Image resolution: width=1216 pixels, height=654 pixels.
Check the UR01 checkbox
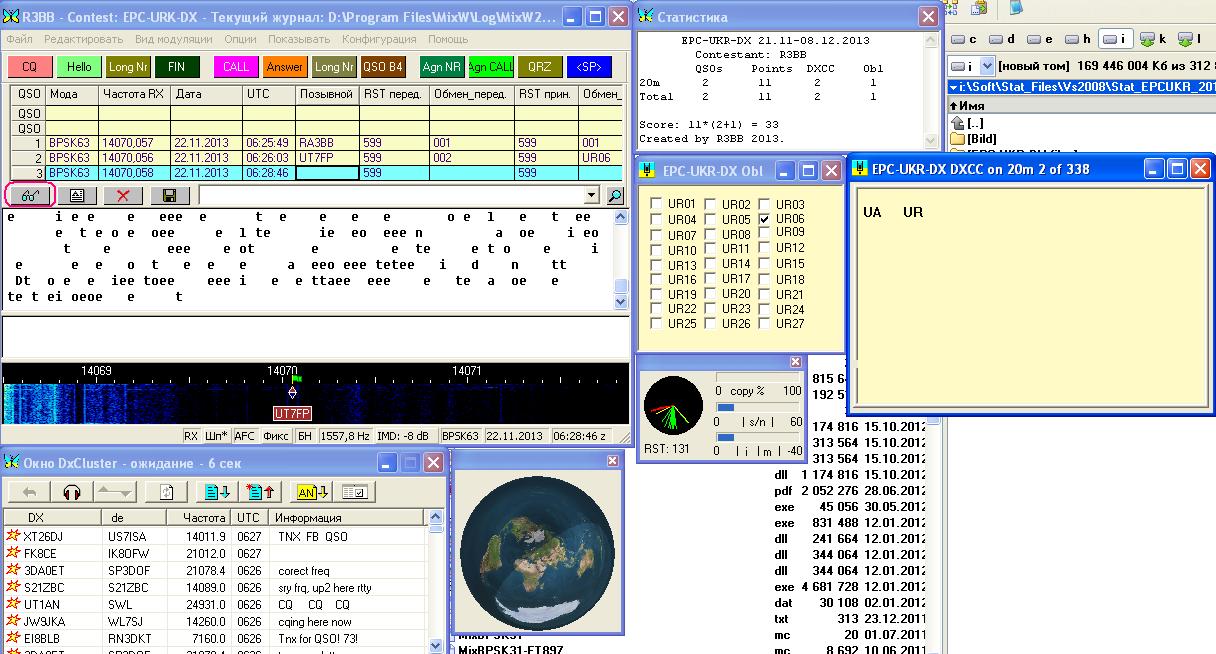tap(656, 205)
